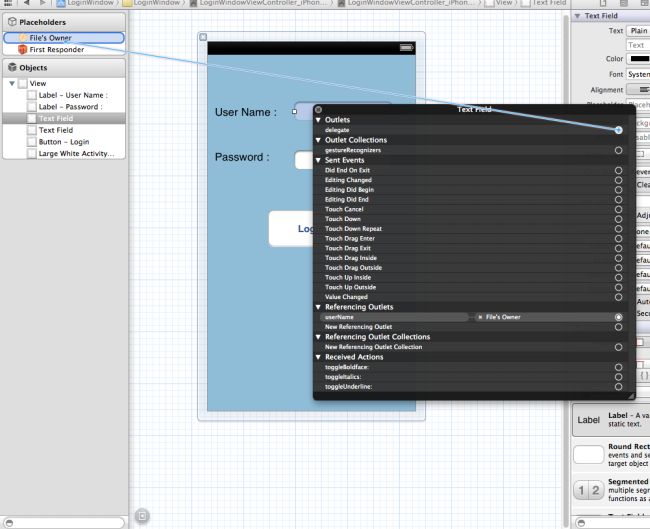This screenshot has width=650, height=529.
Task: Click userName filled connection circle
Action: tap(618, 317)
